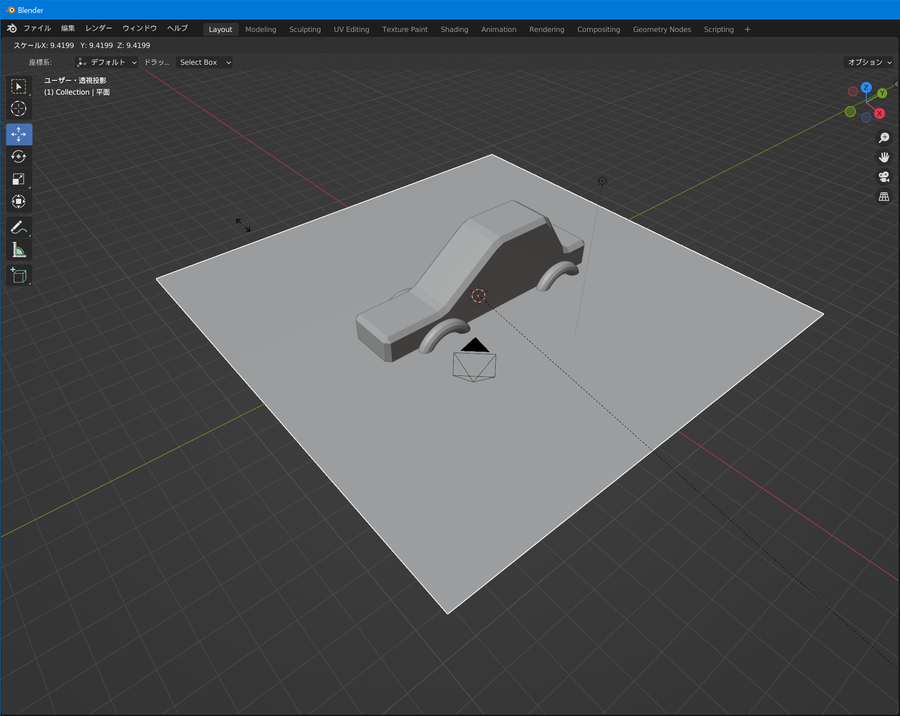
Task: Choose the Measure tool
Action: 19,250
